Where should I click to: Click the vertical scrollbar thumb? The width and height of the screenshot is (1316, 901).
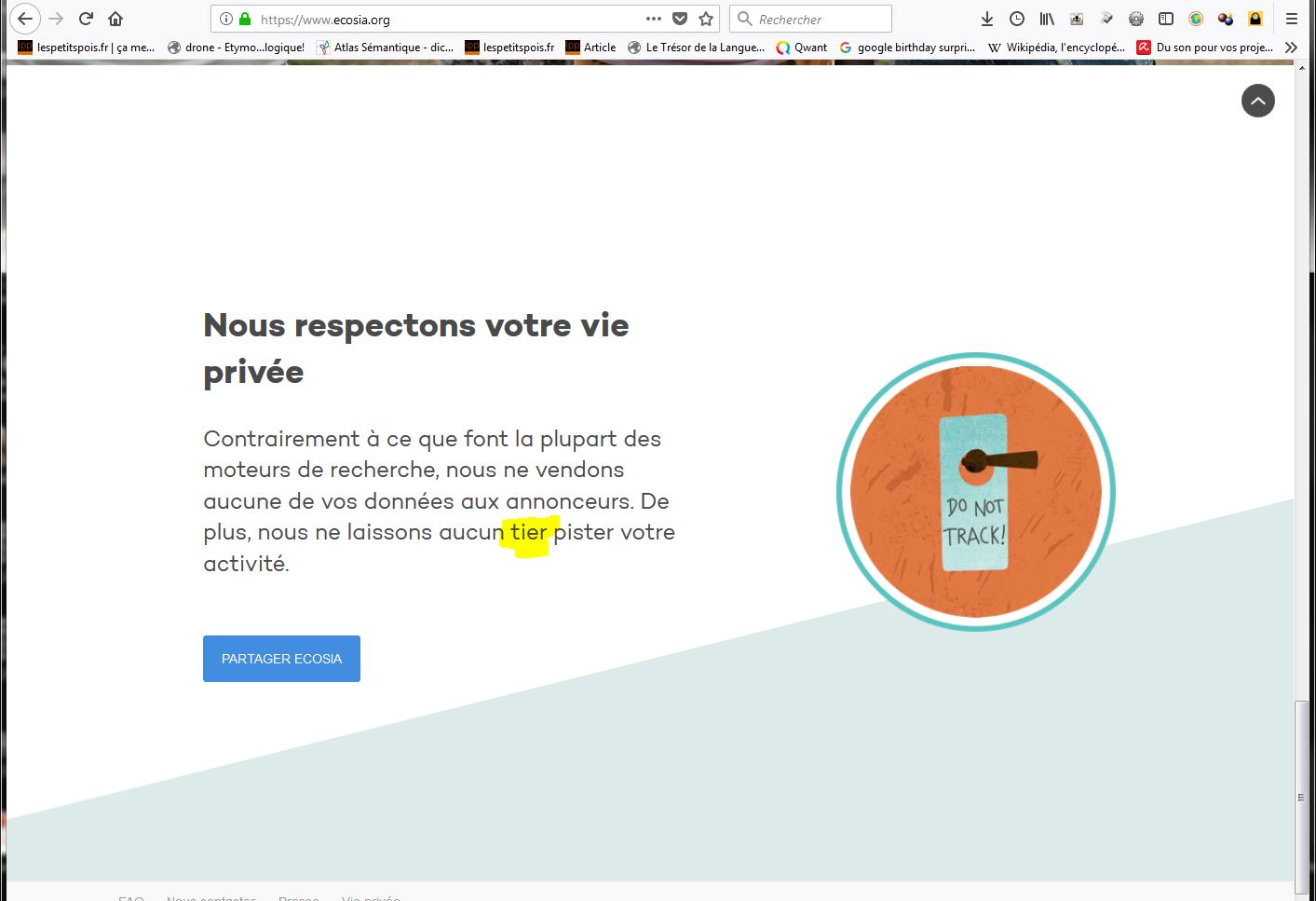point(1302,796)
